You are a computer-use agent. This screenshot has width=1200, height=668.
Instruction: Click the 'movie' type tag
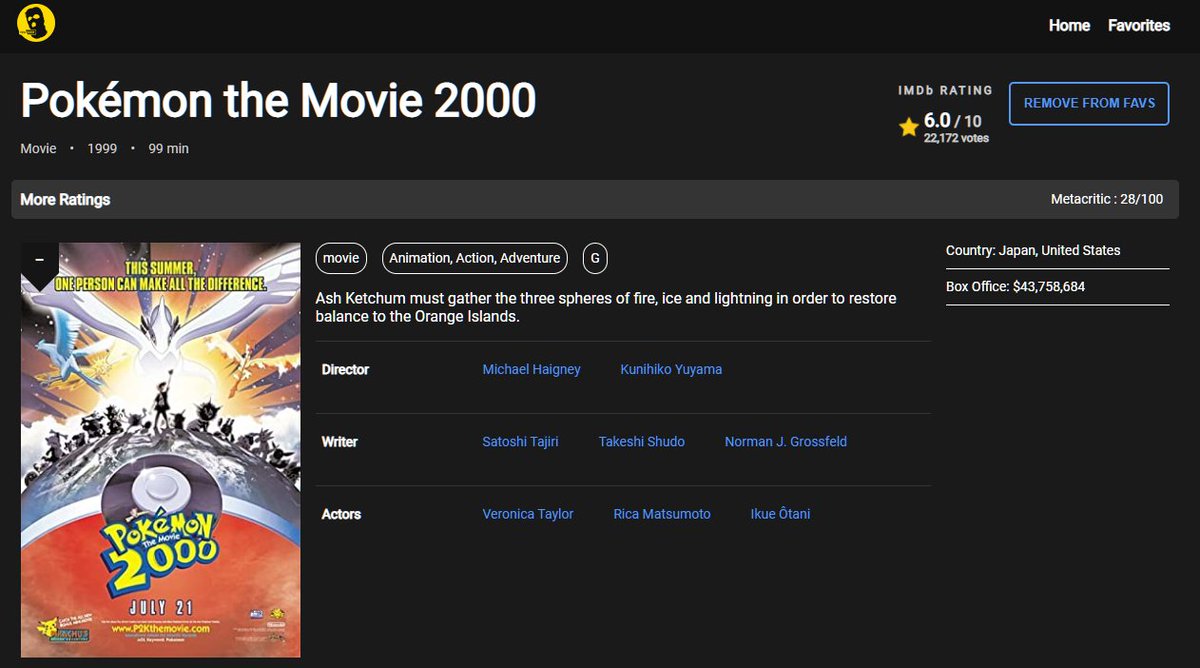[x=341, y=258]
